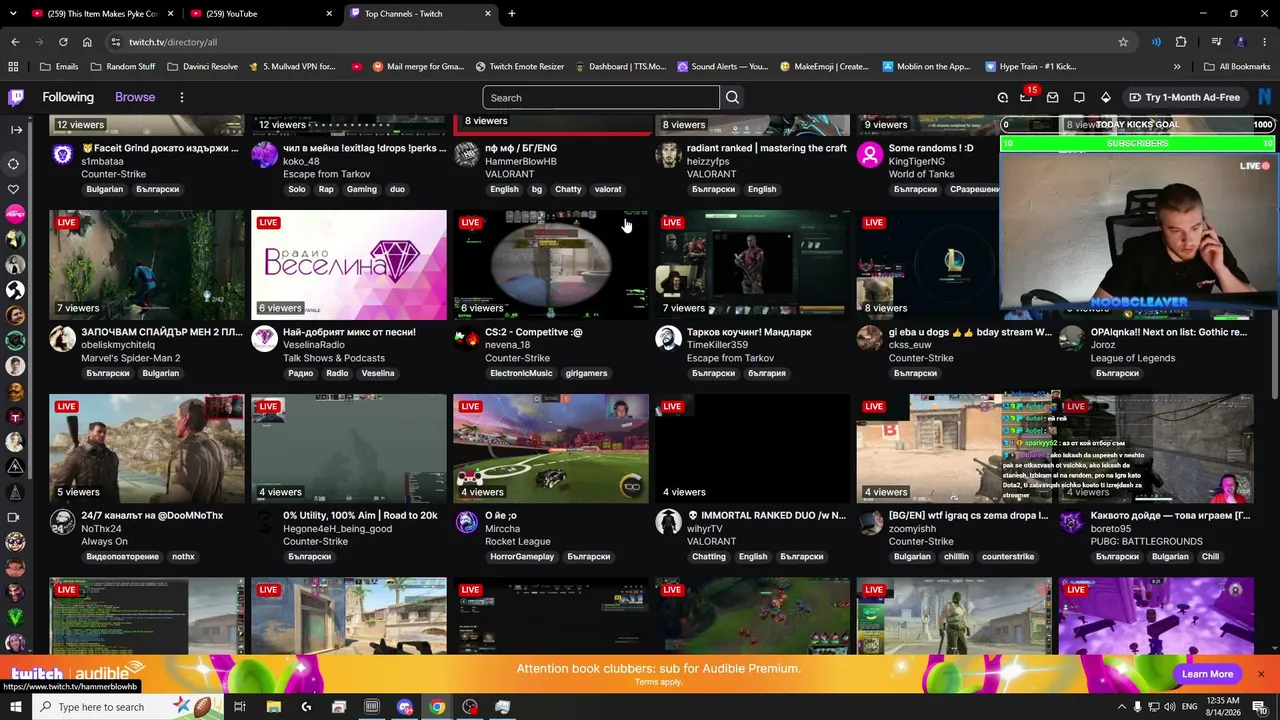Open the Davinci Resolve bookmark folder
Viewport: 1280px width, 720px height.
pyautogui.click(x=203, y=67)
